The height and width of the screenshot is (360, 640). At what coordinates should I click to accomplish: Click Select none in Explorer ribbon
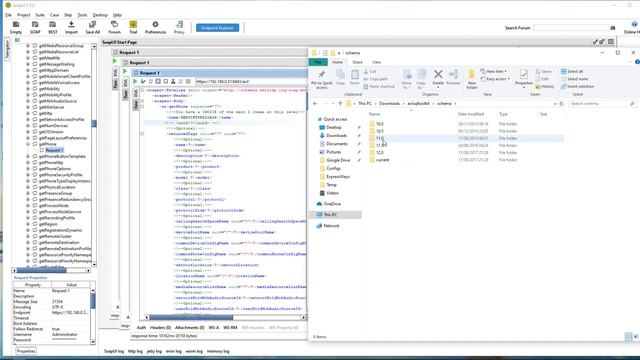click(574, 79)
